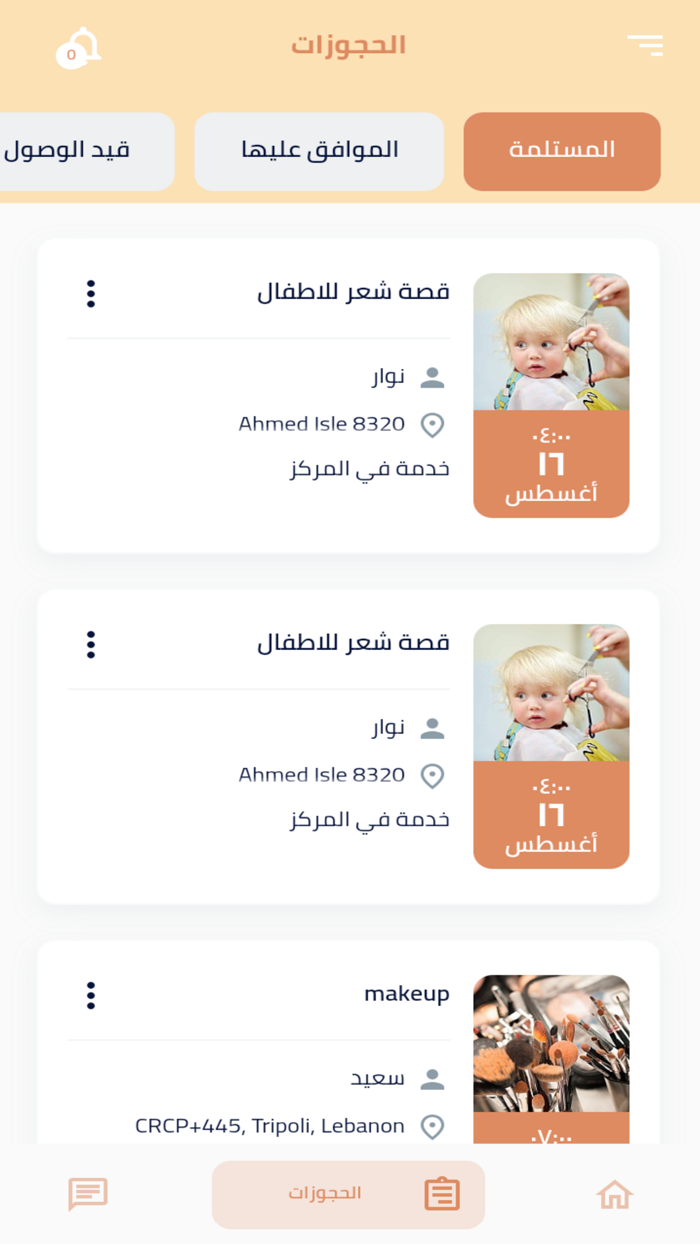
Task: Tap the الحجوزات bottom navigation button
Action: pos(348,1194)
